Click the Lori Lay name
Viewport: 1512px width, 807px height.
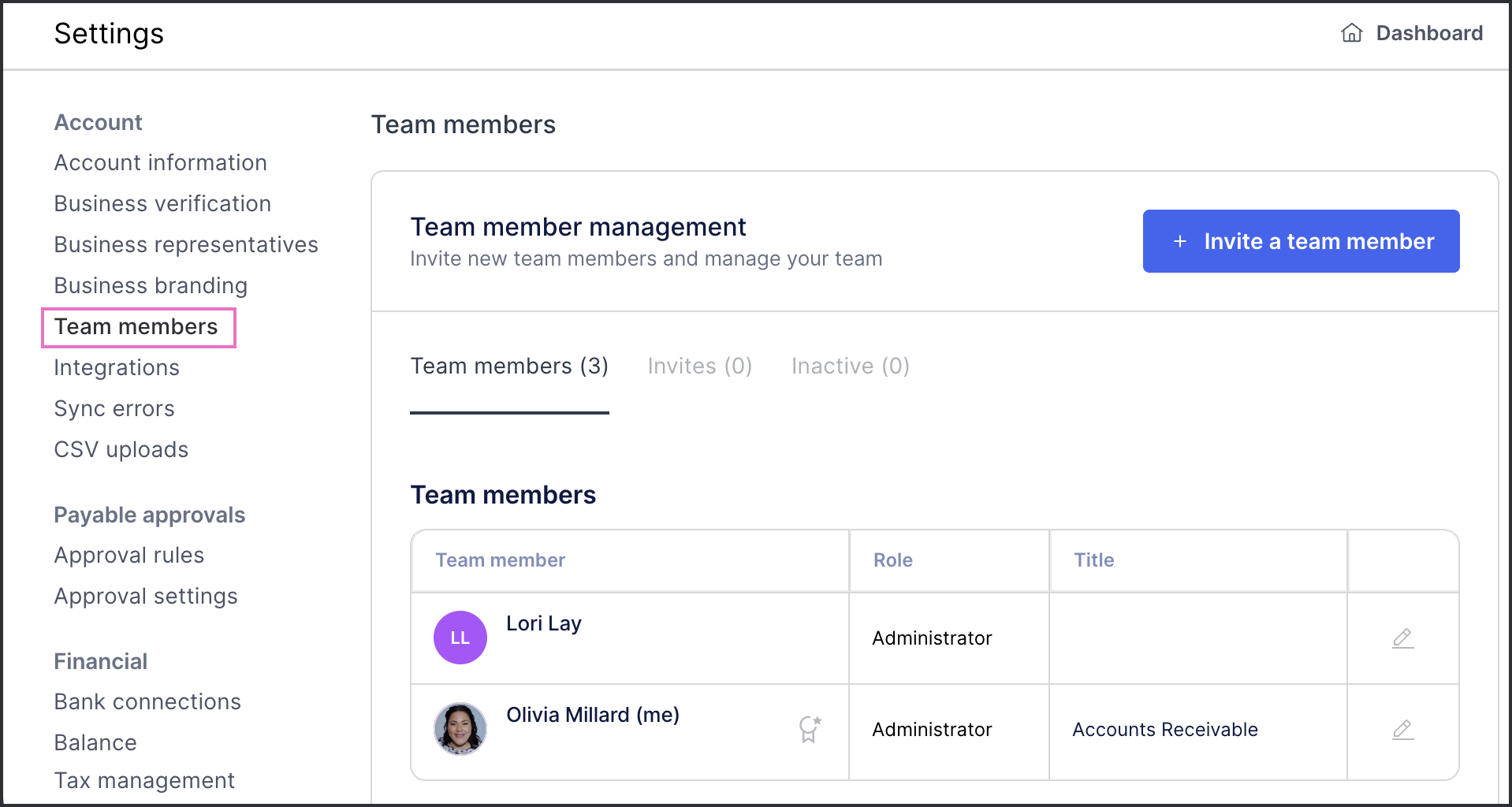pyautogui.click(x=544, y=623)
